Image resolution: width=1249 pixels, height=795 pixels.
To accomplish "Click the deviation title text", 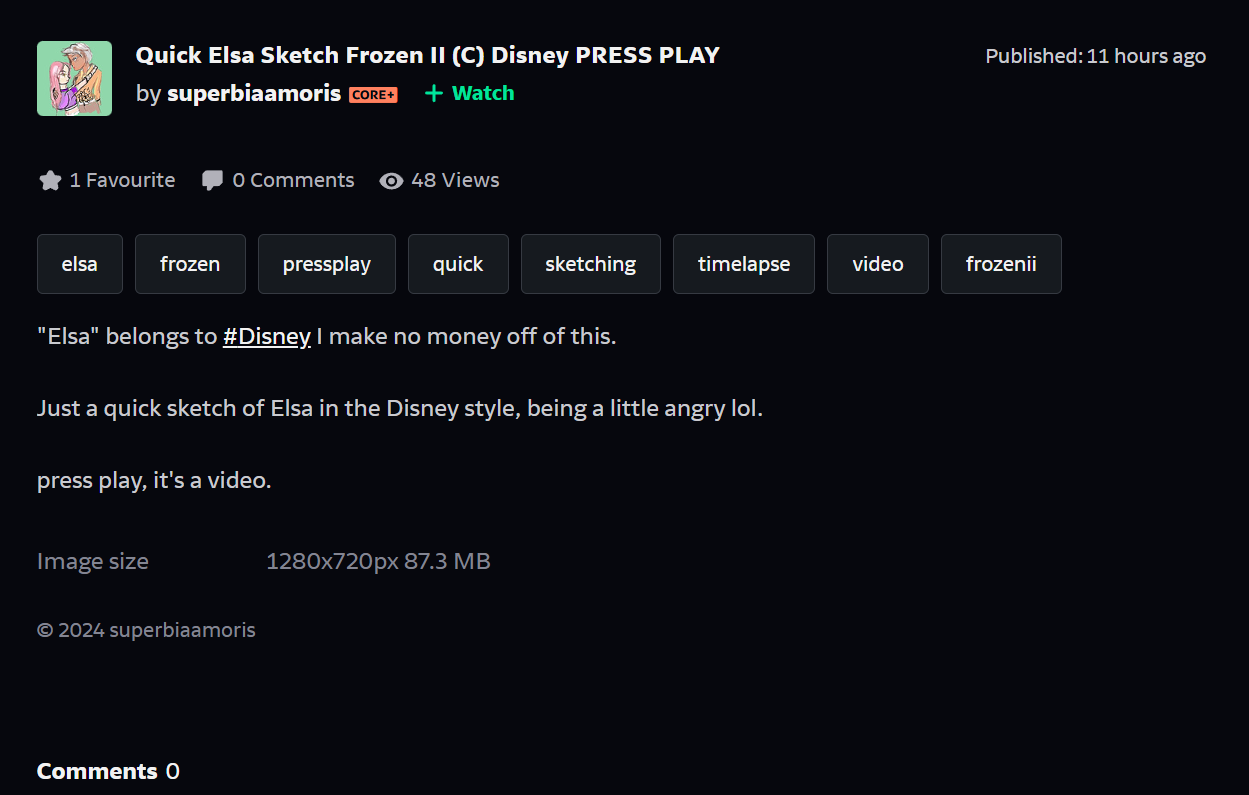I will coord(428,55).
